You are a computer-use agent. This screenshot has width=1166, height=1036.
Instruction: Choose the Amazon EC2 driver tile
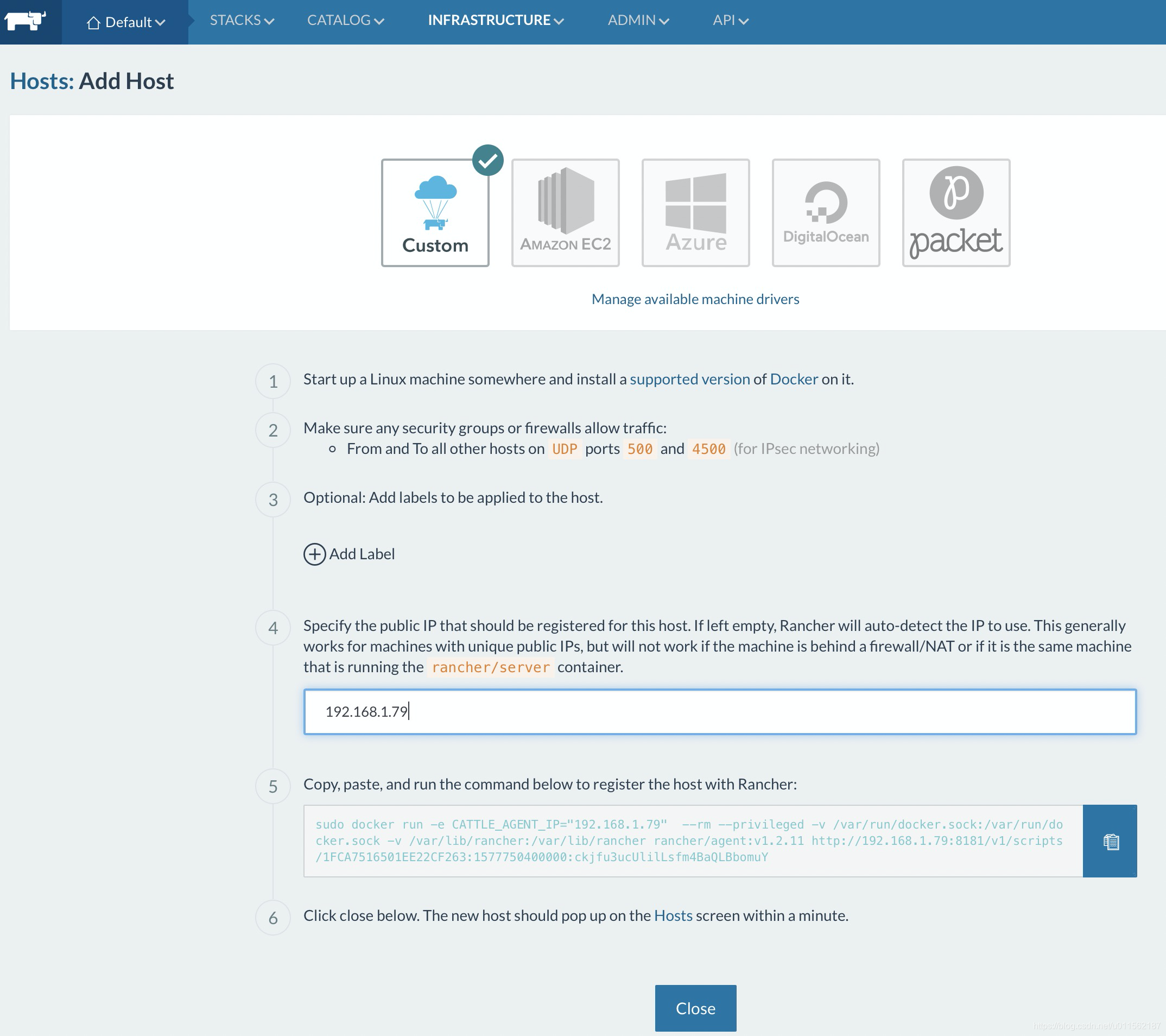point(565,213)
